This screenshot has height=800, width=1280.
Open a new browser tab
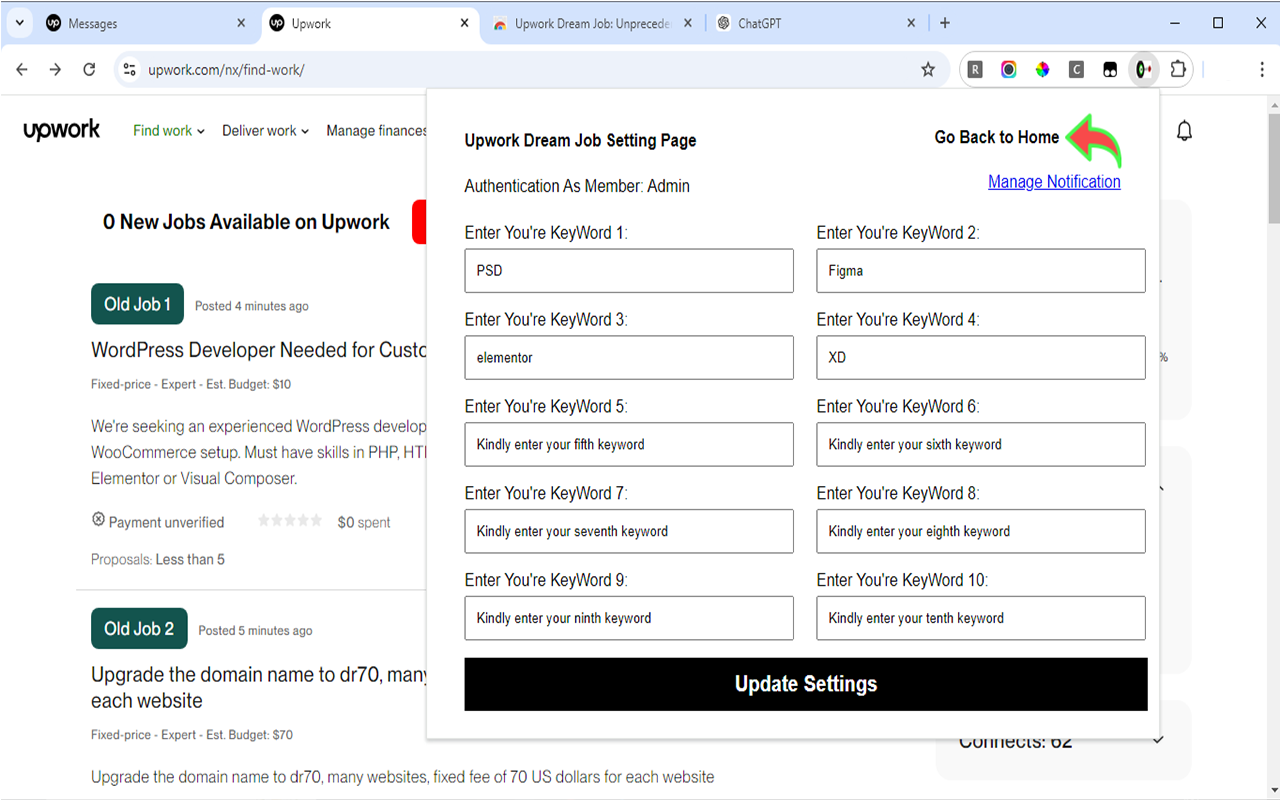(x=945, y=23)
